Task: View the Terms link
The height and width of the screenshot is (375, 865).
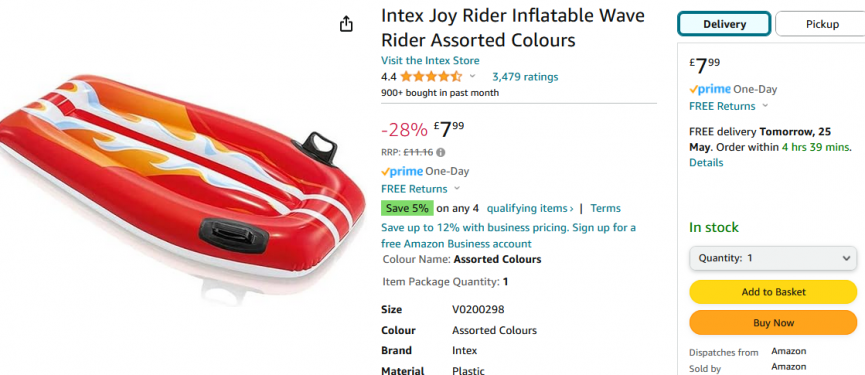Action: coord(605,208)
